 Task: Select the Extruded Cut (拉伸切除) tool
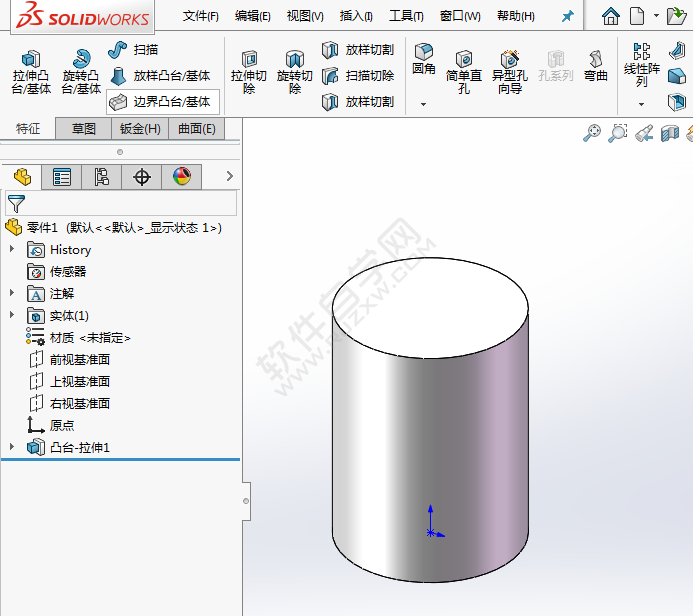click(x=249, y=72)
